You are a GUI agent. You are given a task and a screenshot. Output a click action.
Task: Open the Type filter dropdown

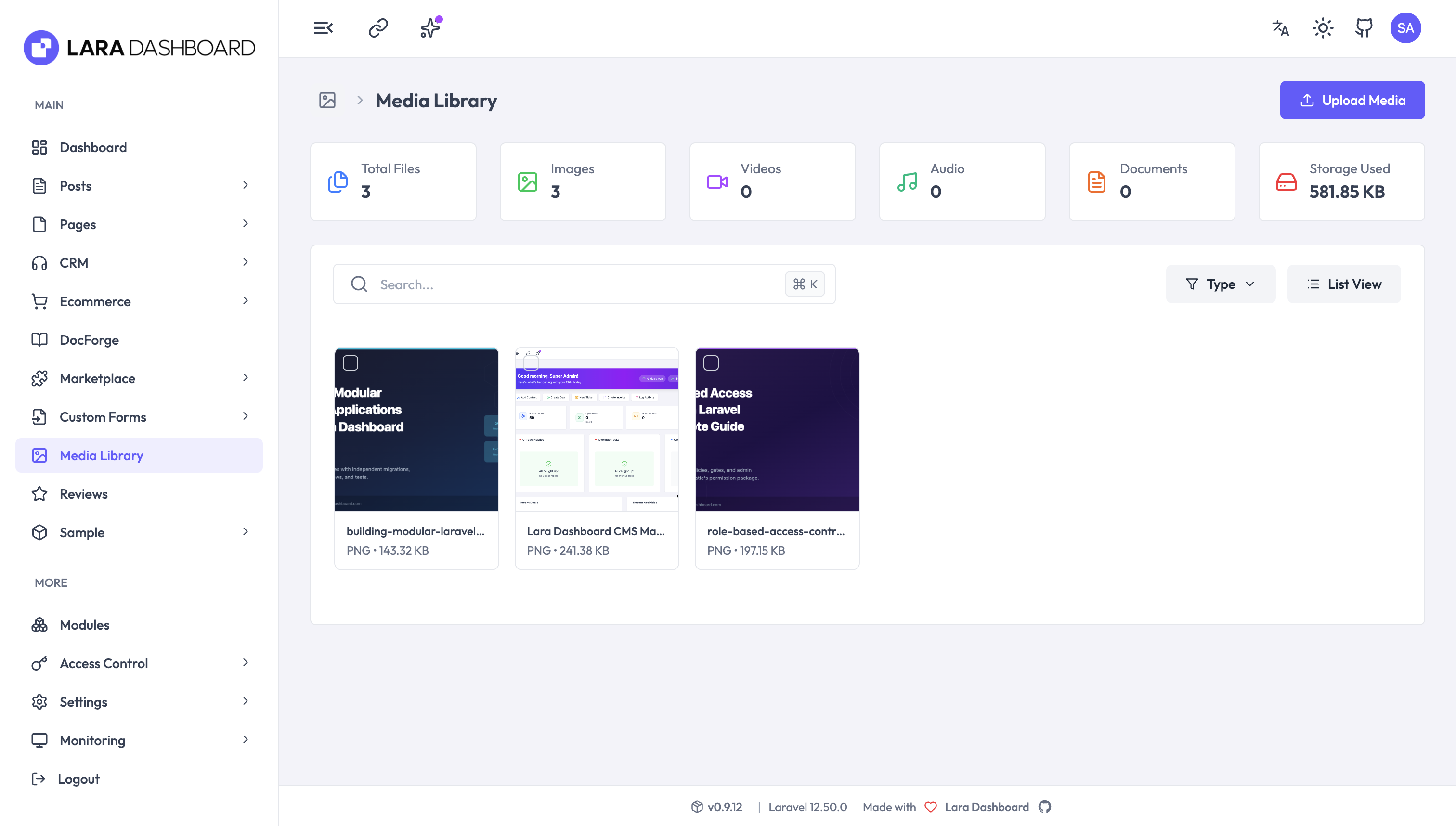click(1221, 284)
